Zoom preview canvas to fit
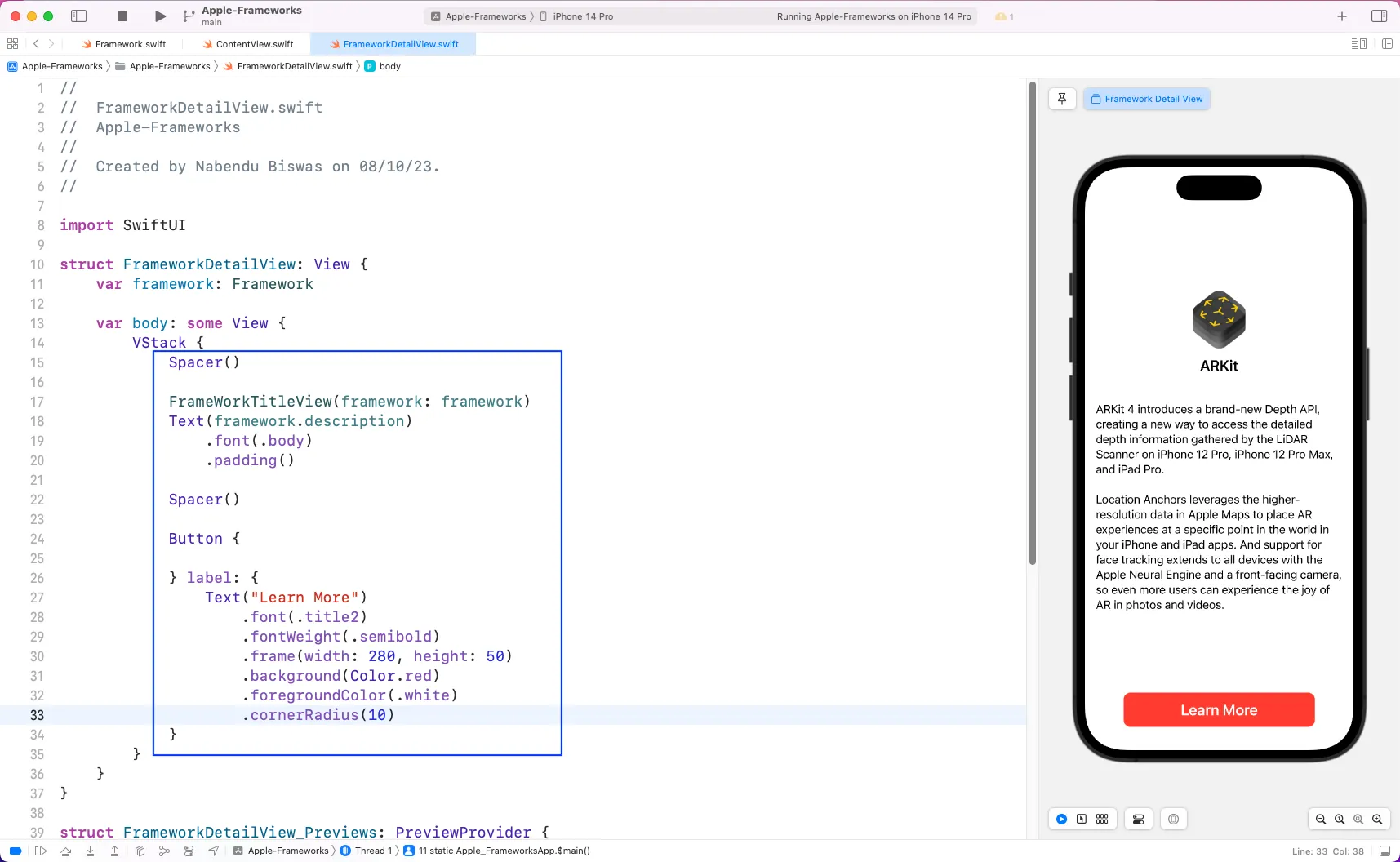Image resolution: width=1400 pixels, height=862 pixels. (x=1358, y=819)
